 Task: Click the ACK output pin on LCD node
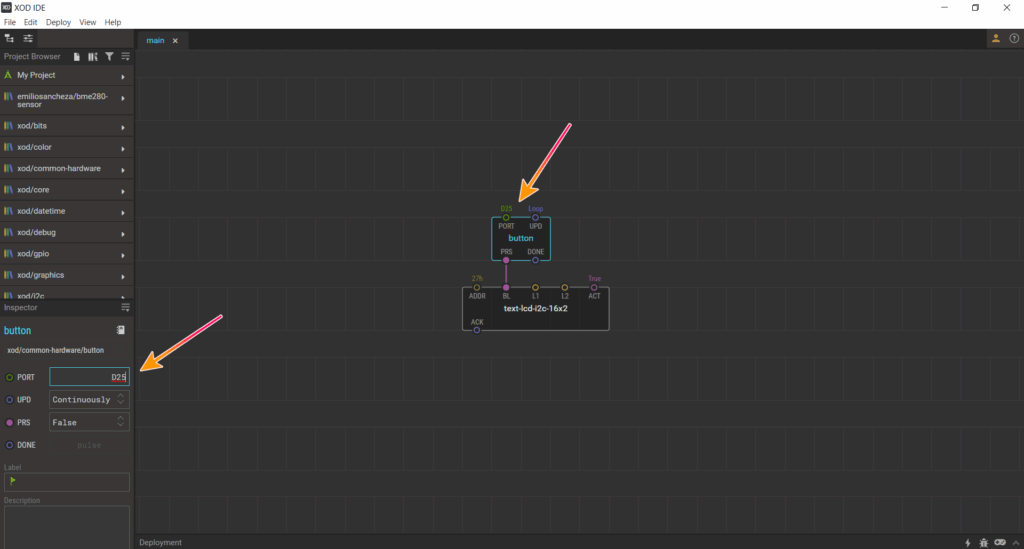click(477, 330)
